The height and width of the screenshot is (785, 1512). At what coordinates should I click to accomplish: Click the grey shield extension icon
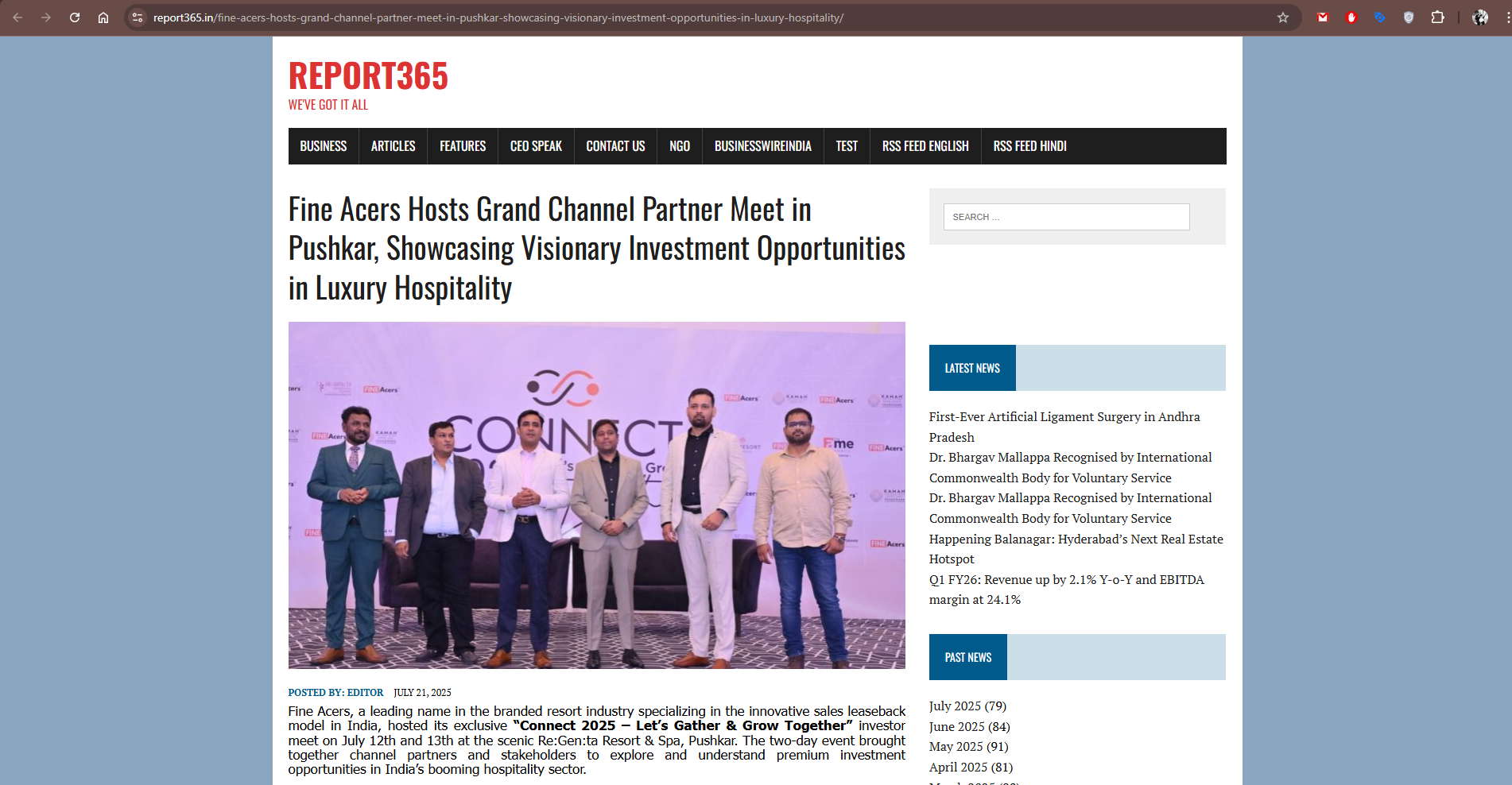[x=1408, y=17]
